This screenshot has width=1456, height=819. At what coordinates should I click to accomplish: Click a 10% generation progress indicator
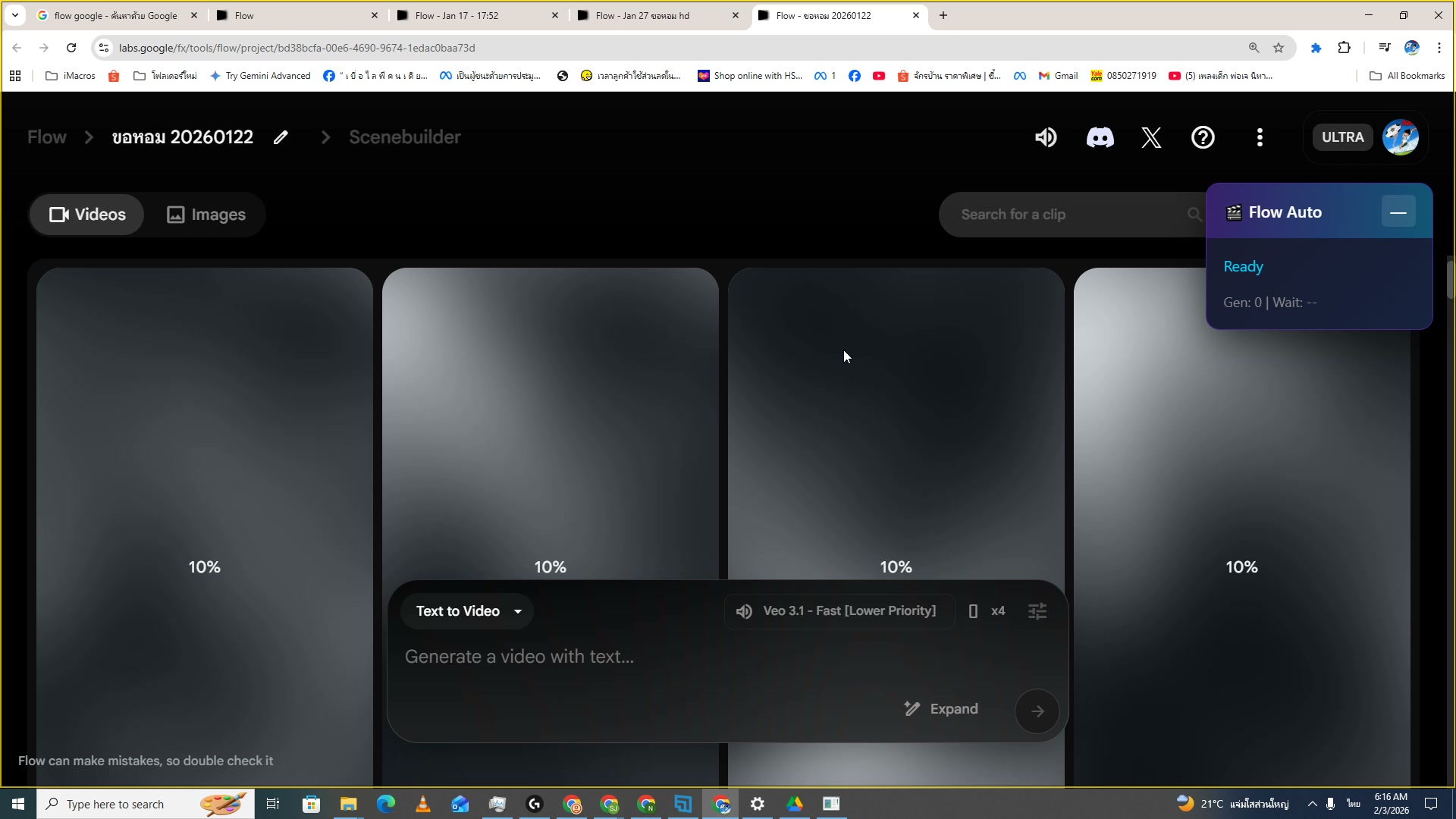coord(204,566)
